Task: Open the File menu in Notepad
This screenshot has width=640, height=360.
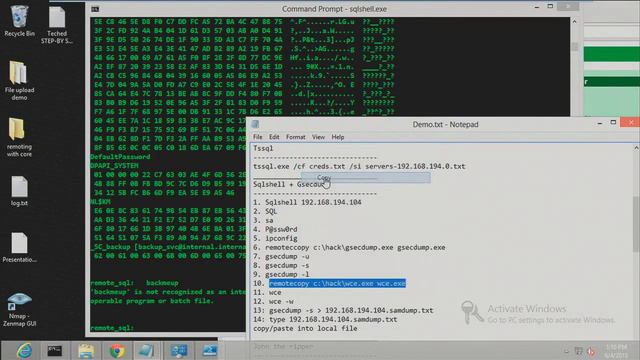Action: [258, 137]
